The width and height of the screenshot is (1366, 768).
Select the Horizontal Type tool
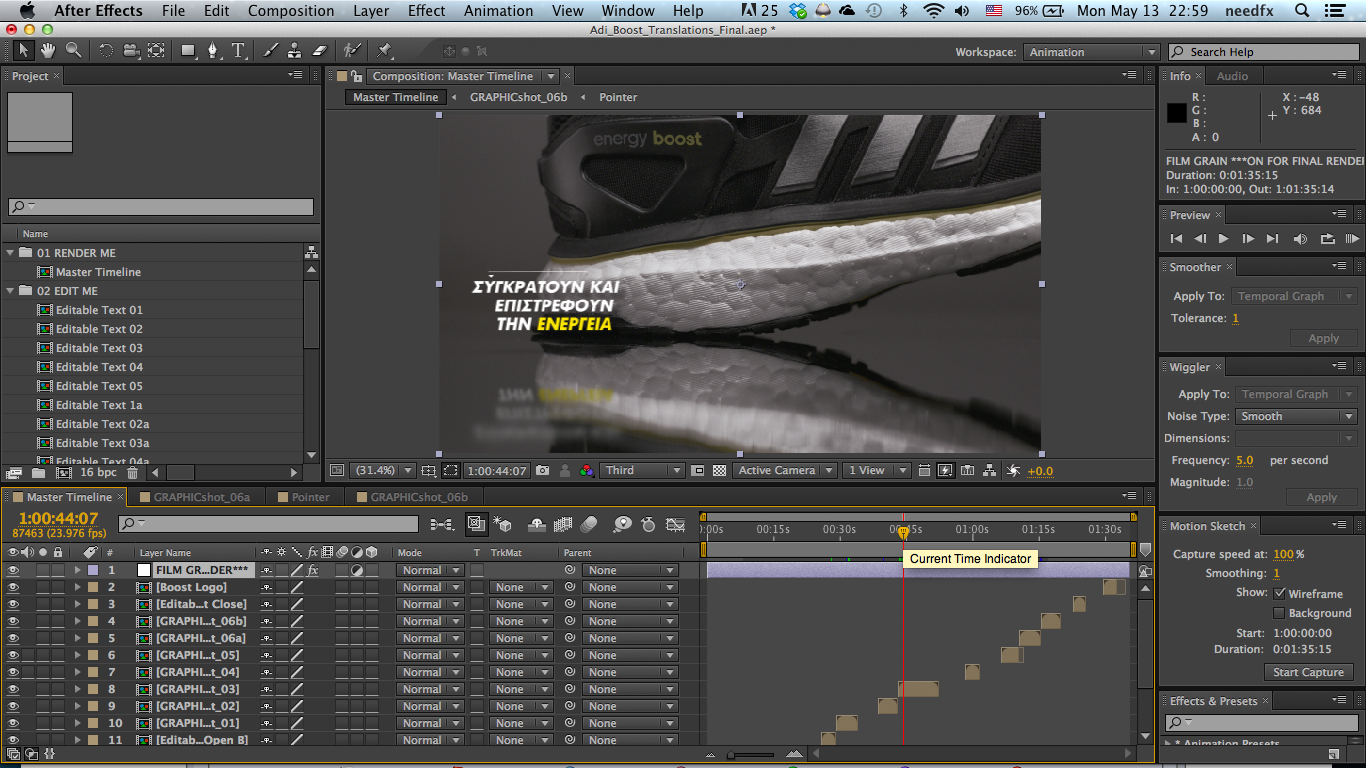[239, 50]
